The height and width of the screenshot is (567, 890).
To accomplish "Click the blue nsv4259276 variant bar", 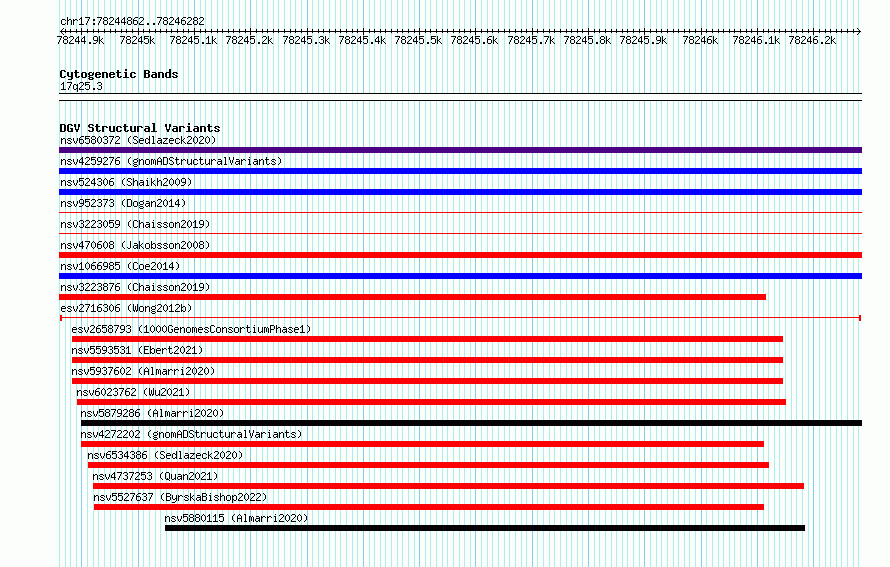I will (460, 171).
